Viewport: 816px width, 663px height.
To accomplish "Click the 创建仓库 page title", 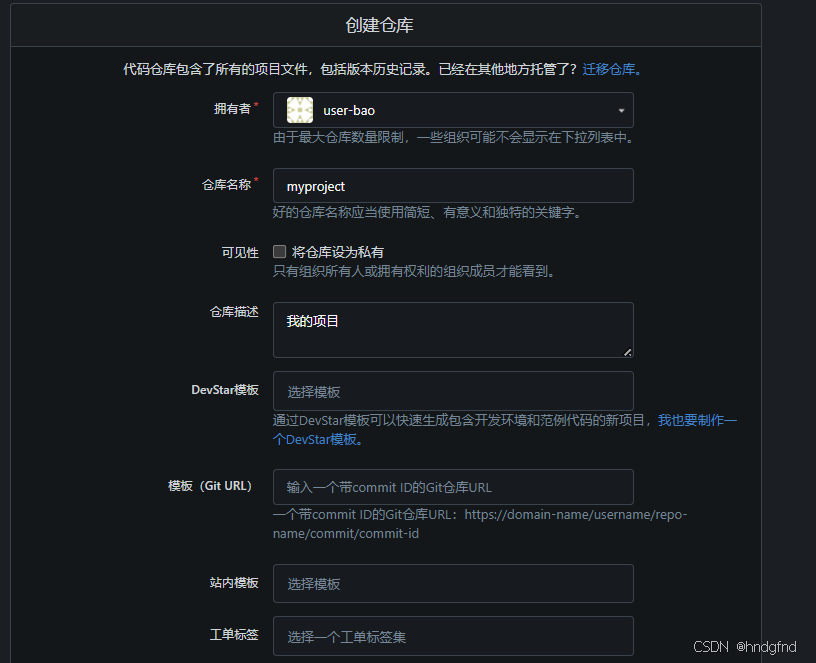I will 378,24.
